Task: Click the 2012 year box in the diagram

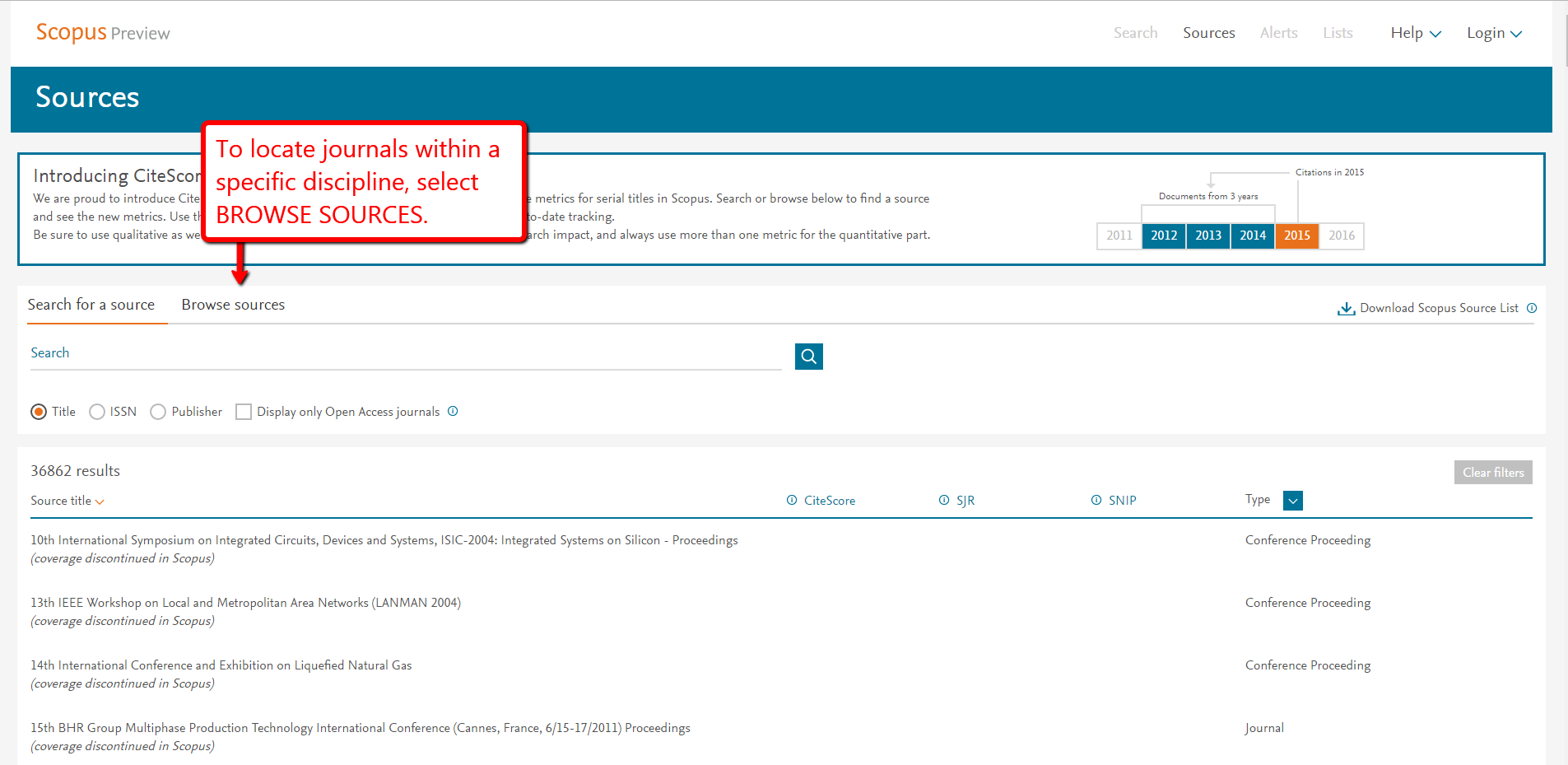Action: pyautogui.click(x=1164, y=236)
